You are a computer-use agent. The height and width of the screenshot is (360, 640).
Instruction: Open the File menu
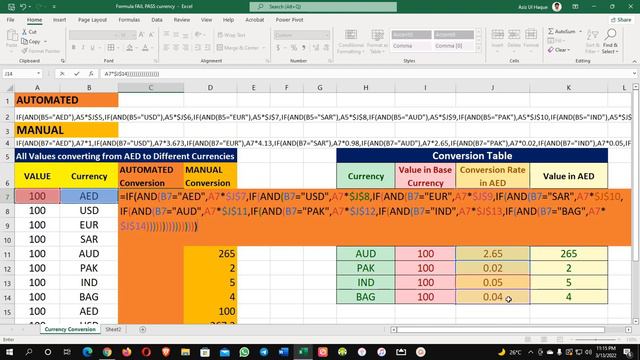click(x=10, y=20)
